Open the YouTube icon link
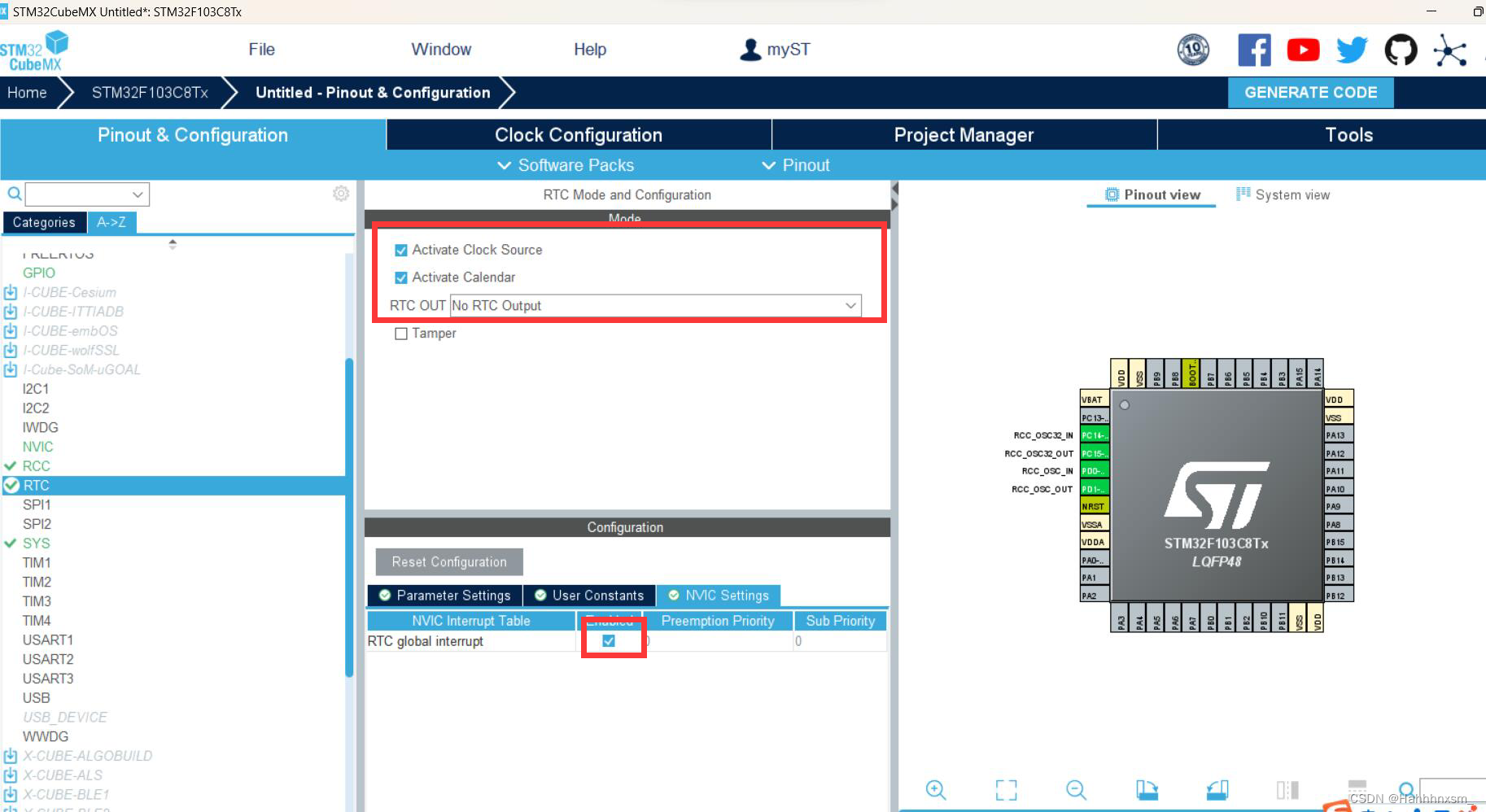The image size is (1486, 812). 1303,50
